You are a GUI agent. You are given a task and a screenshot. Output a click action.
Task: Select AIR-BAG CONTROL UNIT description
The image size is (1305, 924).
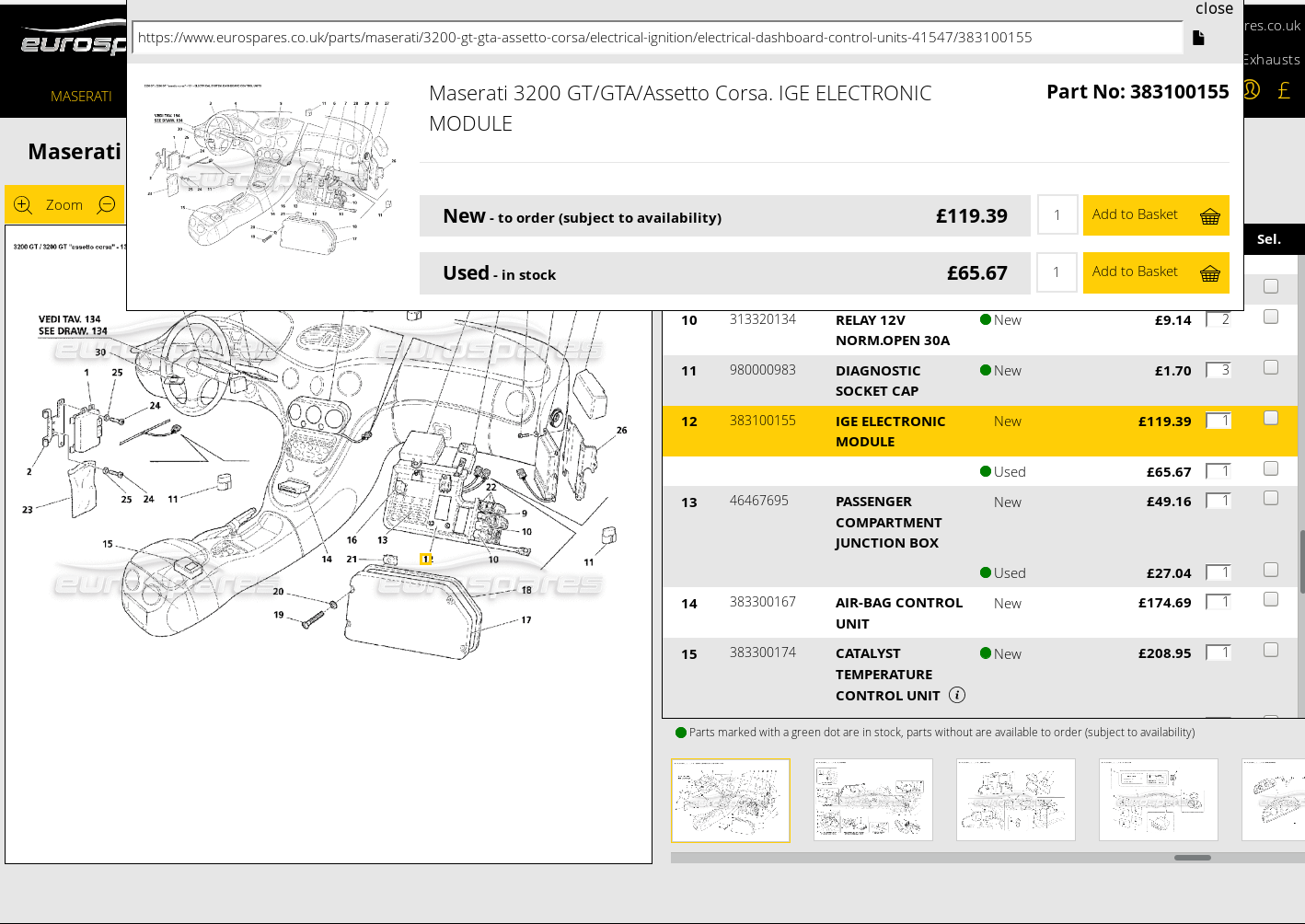[x=899, y=613]
